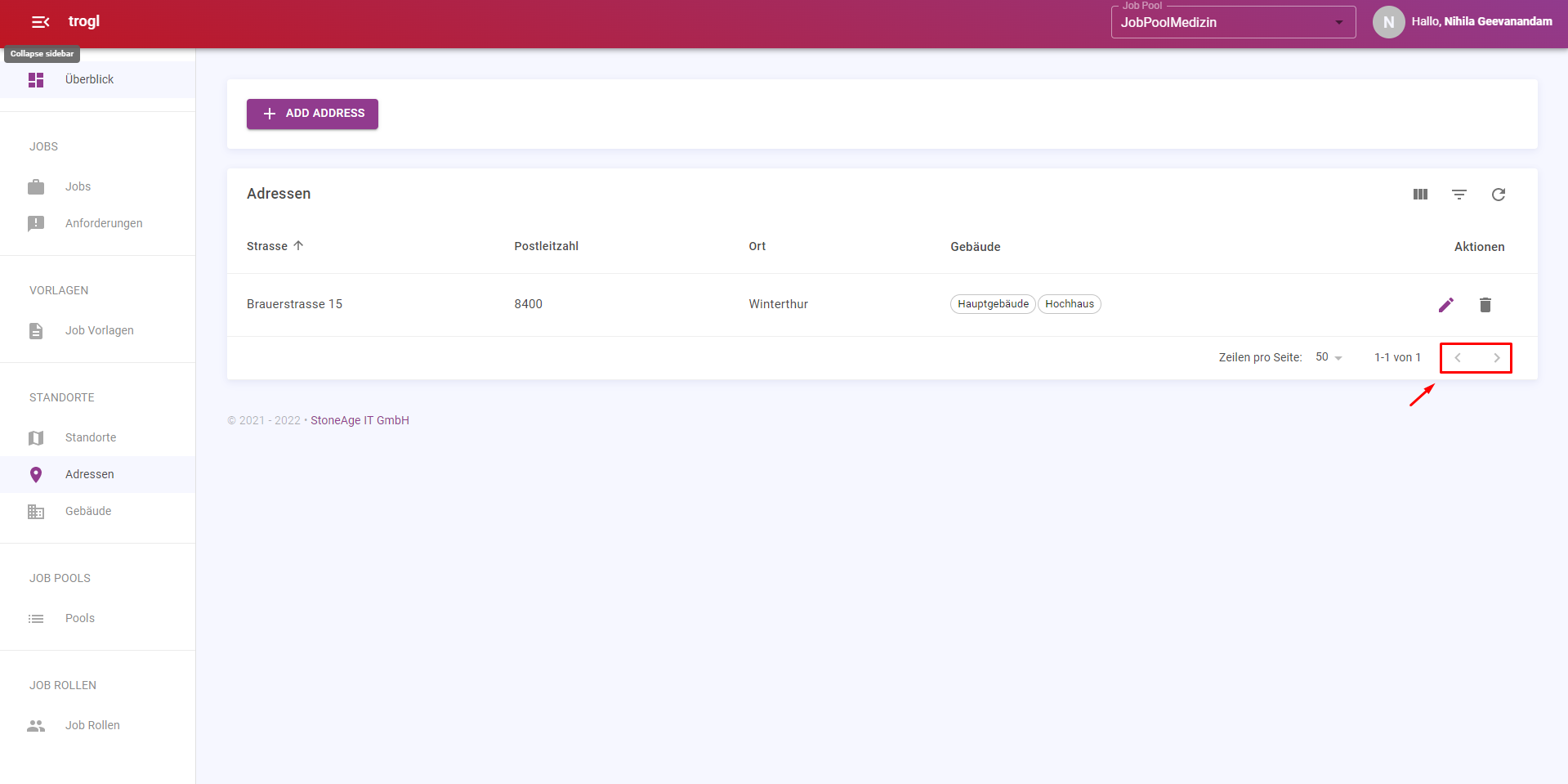Screen dimensions: 1568x784
Task: Click the Job Vorlagen document icon
Action: (x=36, y=330)
